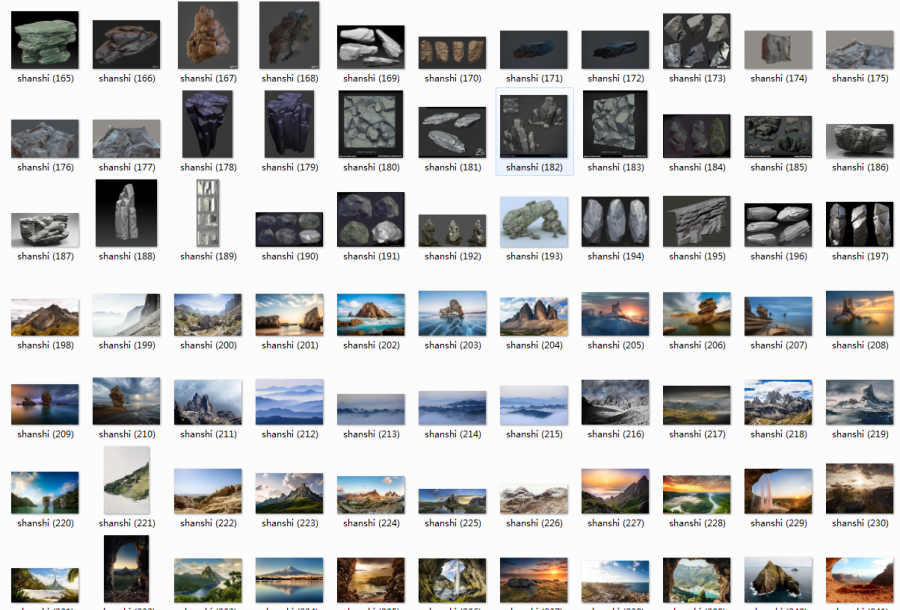Viewport: 900px width, 610px height.
Task: Select the "shanshi (203)" file label
Action: click(452, 345)
